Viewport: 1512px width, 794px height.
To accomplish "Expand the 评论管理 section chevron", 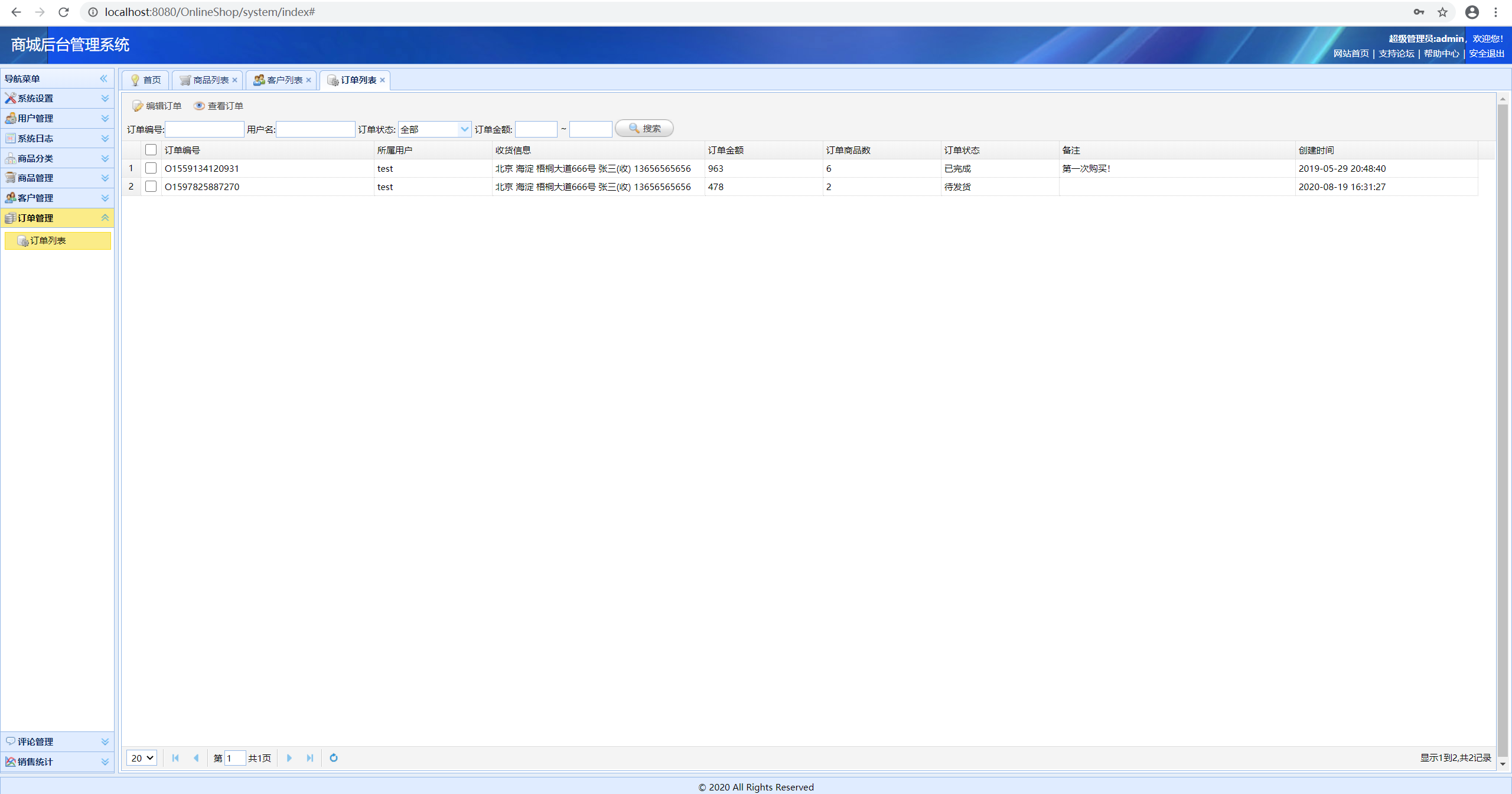I will click(x=105, y=741).
